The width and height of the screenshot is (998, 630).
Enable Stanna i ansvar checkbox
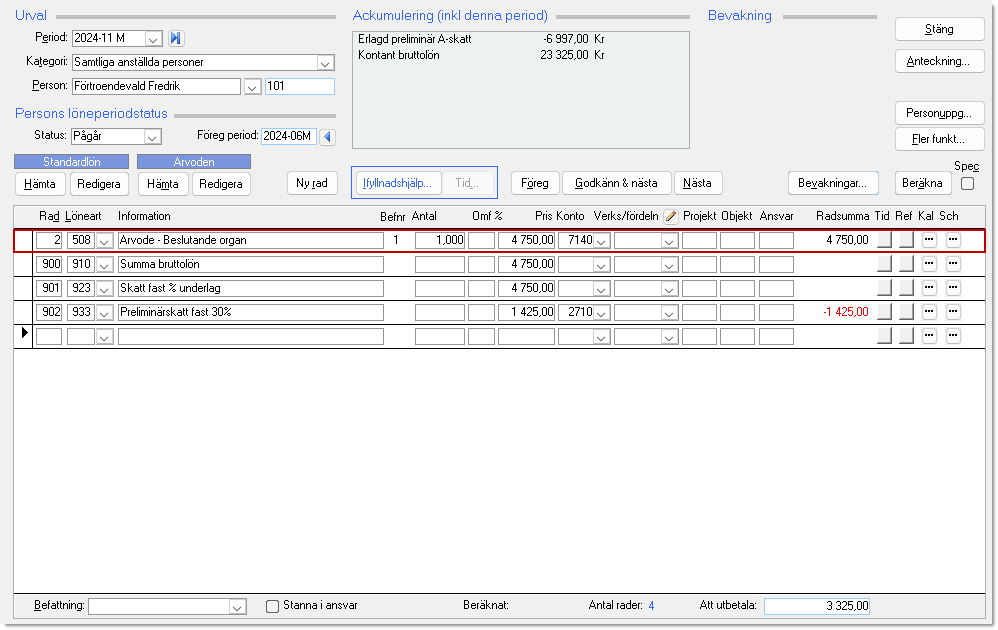(x=272, y=606)
